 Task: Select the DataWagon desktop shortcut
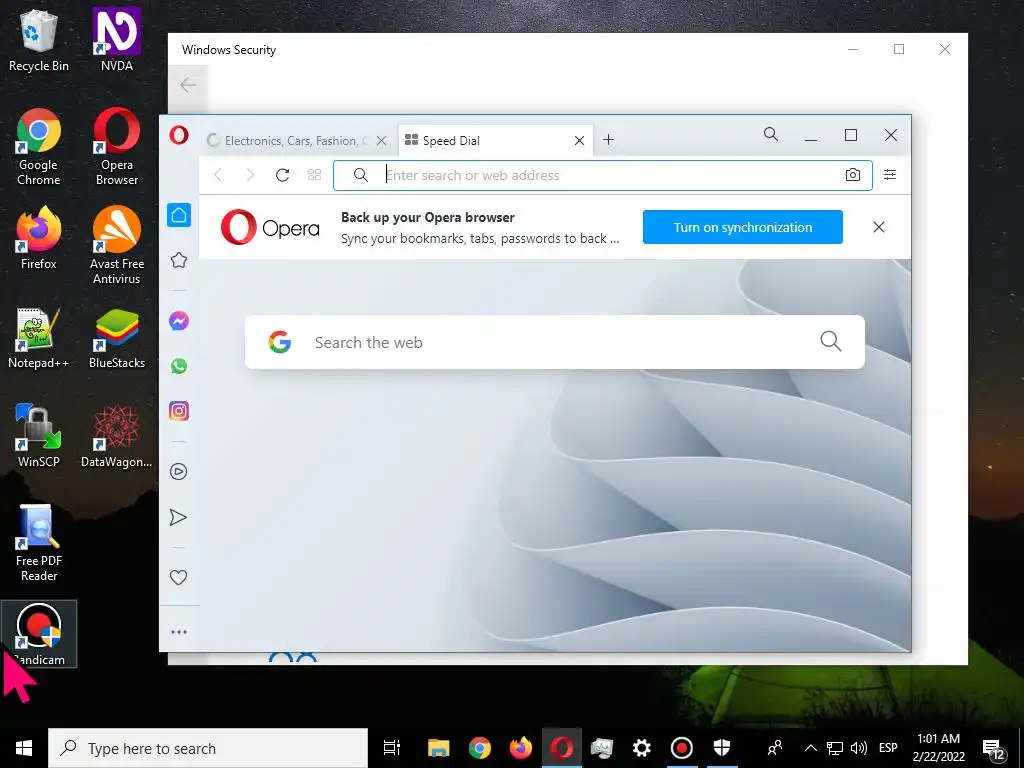coord(117,436)
